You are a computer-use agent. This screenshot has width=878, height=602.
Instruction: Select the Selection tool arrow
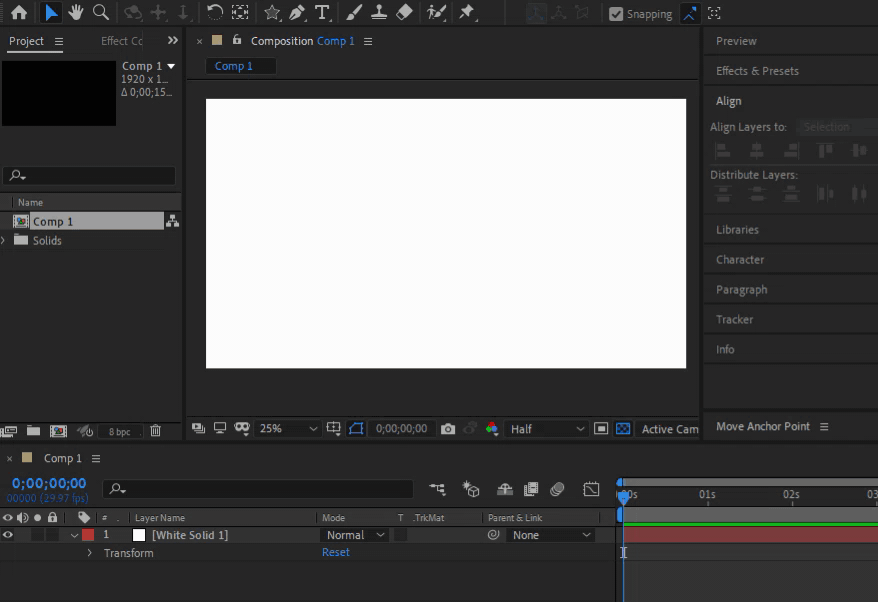tap(50, 12)
